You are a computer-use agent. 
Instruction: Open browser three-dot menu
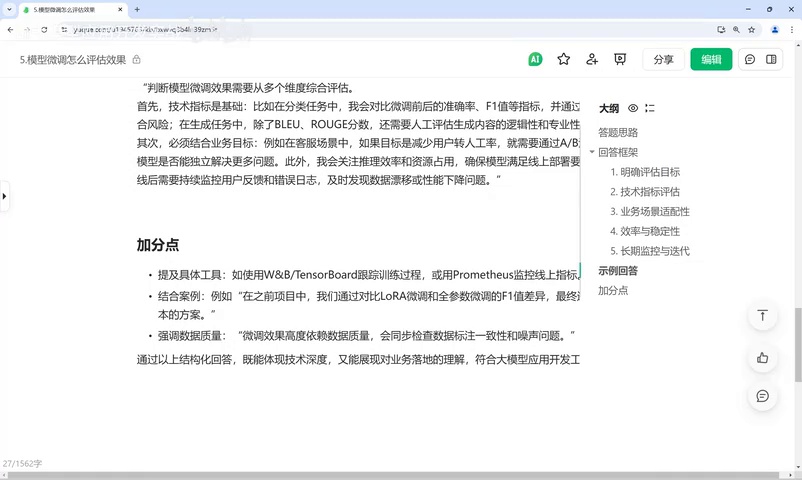click(792, 30)
